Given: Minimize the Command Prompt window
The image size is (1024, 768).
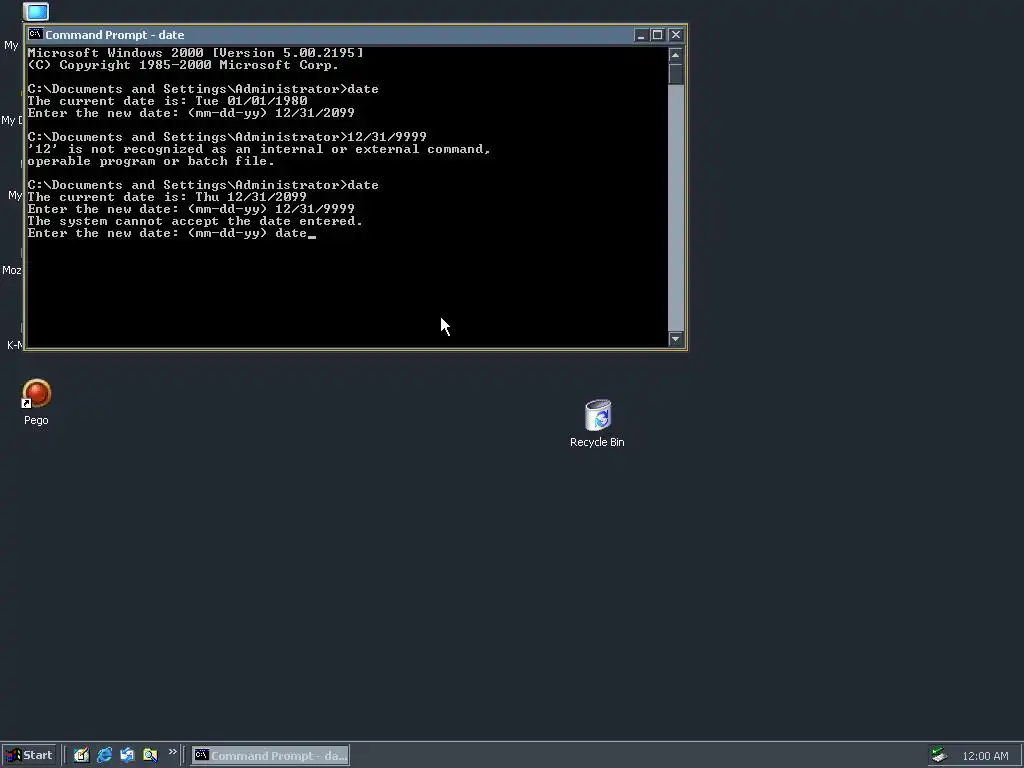Looking at the screenshot, I should click(x=641, y=35).
